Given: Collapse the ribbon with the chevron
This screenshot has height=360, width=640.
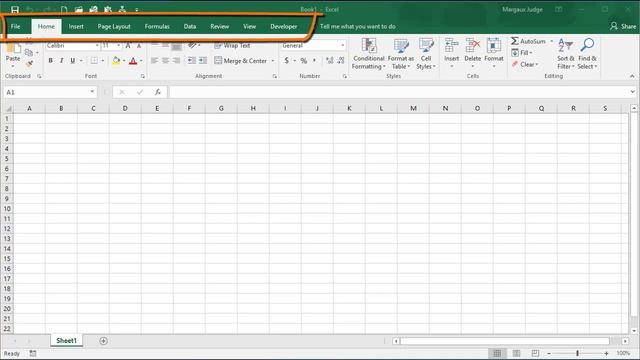Looking at the screenshot, I should tap(632, 76).
